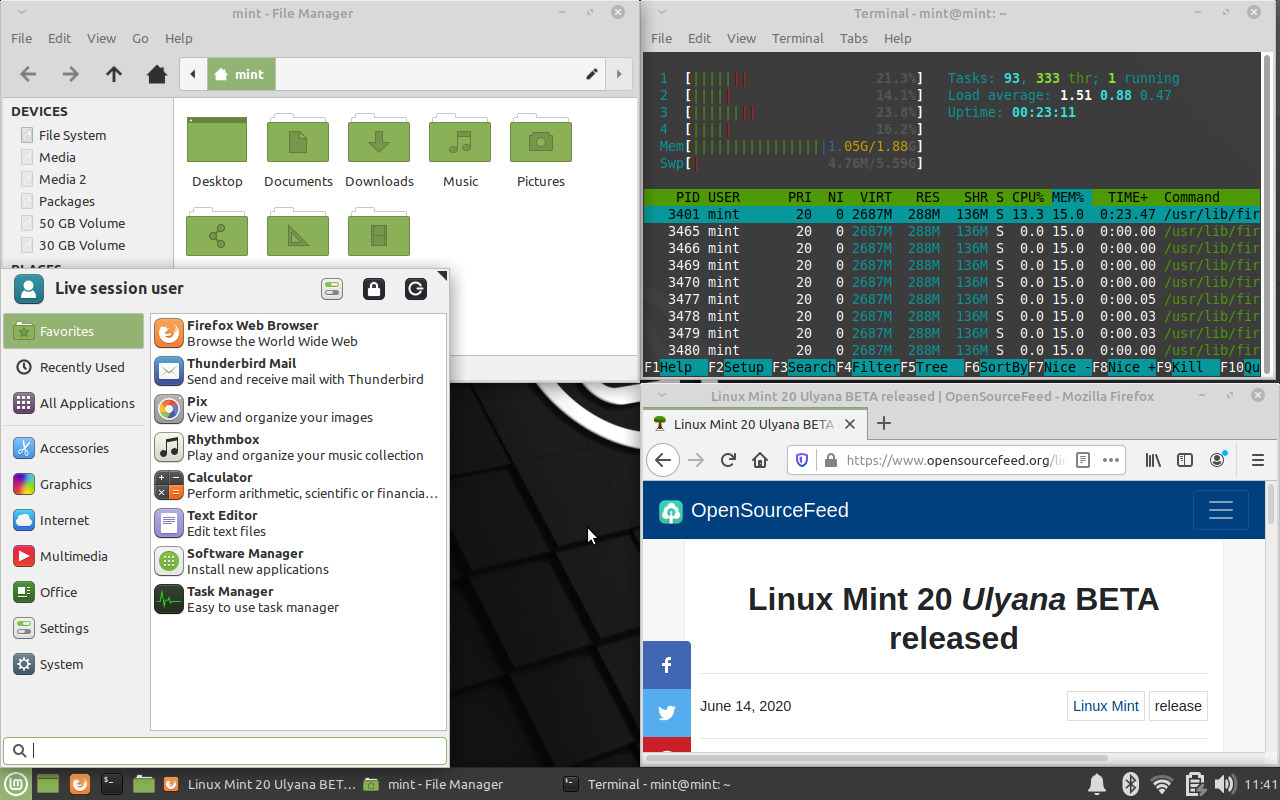
Task: Open Terminal menu in Terminal window
Action: [797, 38]
